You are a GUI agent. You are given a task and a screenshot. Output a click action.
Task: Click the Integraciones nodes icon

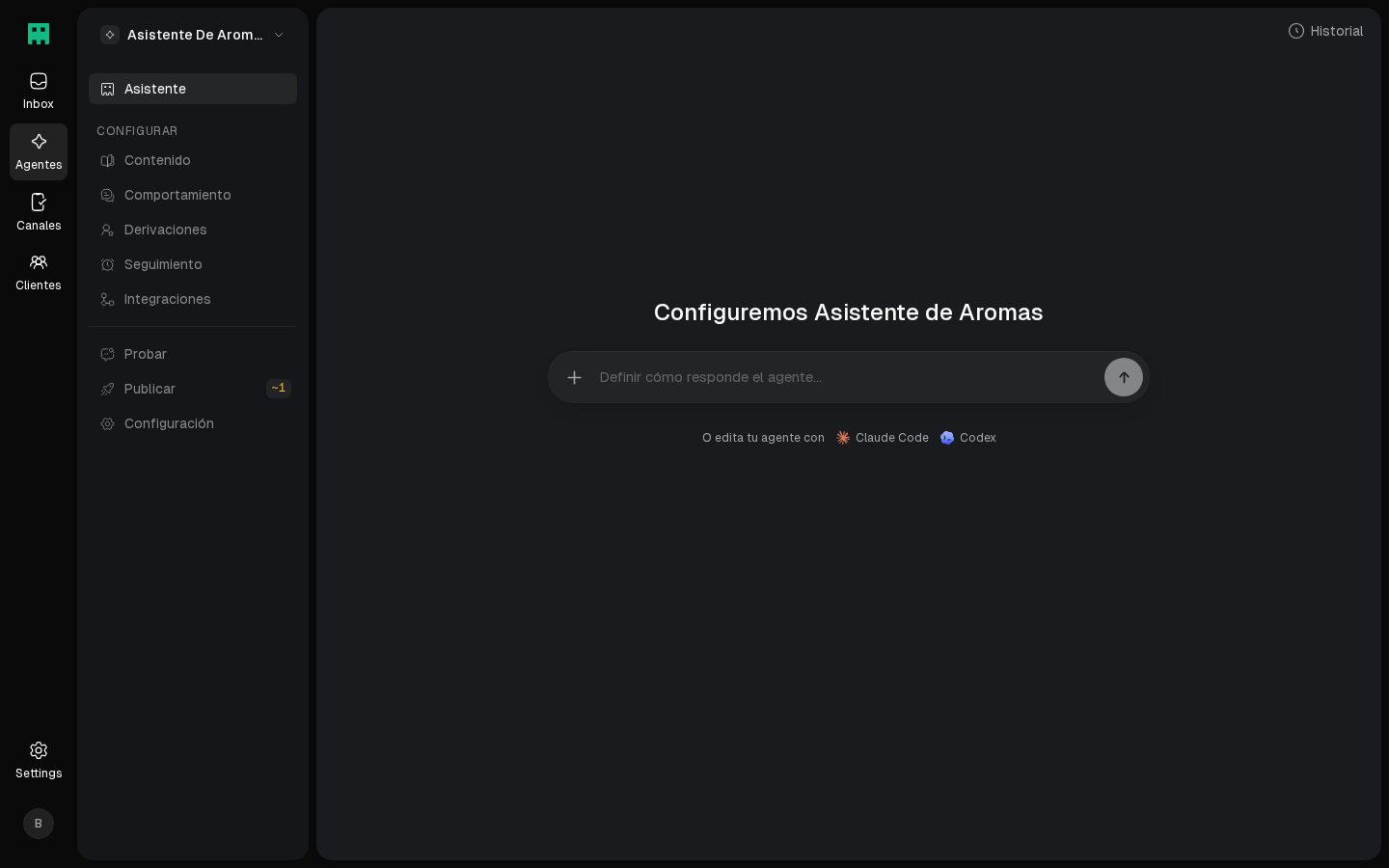pos(108,299)
